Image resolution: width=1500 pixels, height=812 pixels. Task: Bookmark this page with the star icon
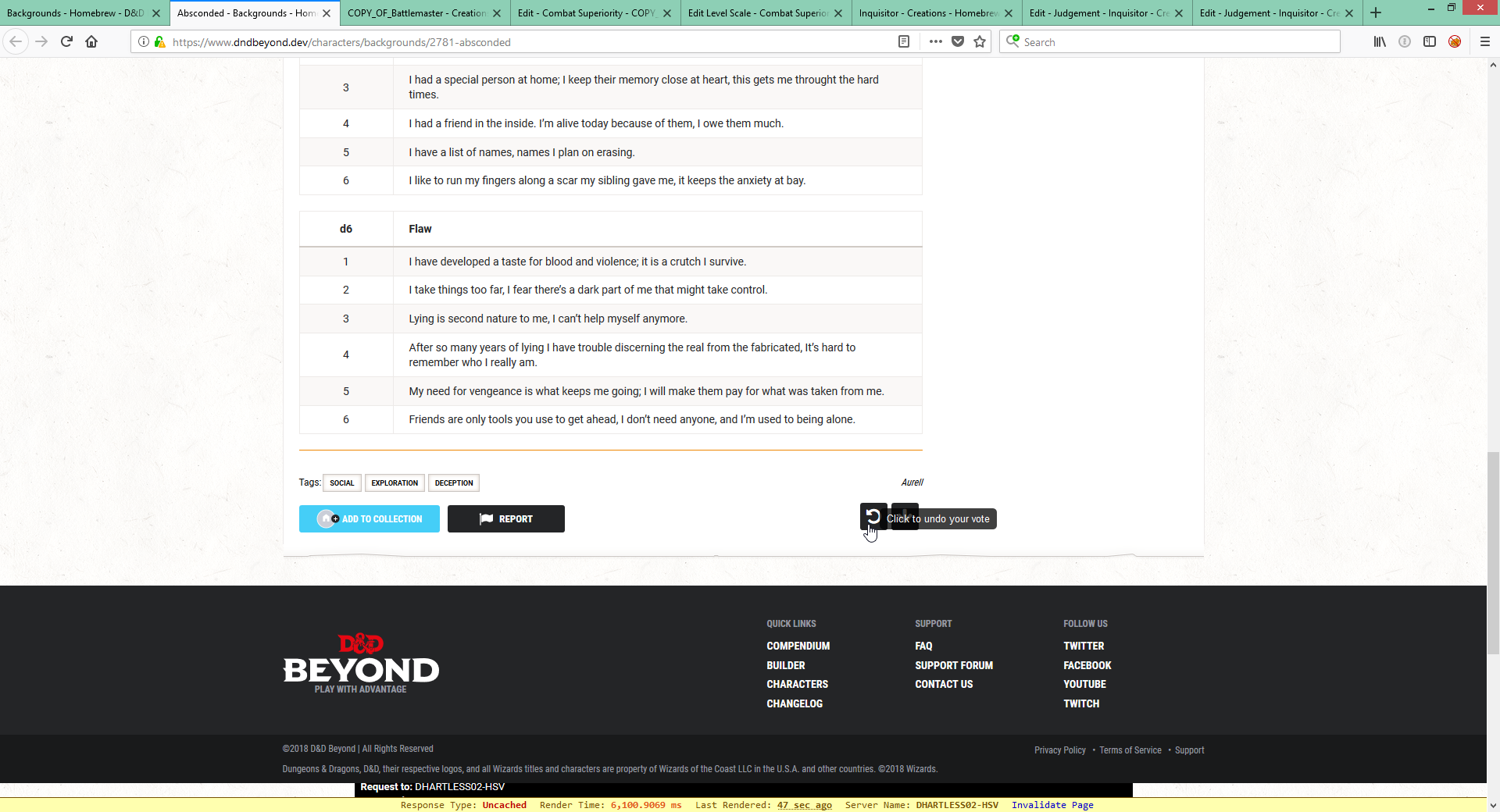click(980, 42)
